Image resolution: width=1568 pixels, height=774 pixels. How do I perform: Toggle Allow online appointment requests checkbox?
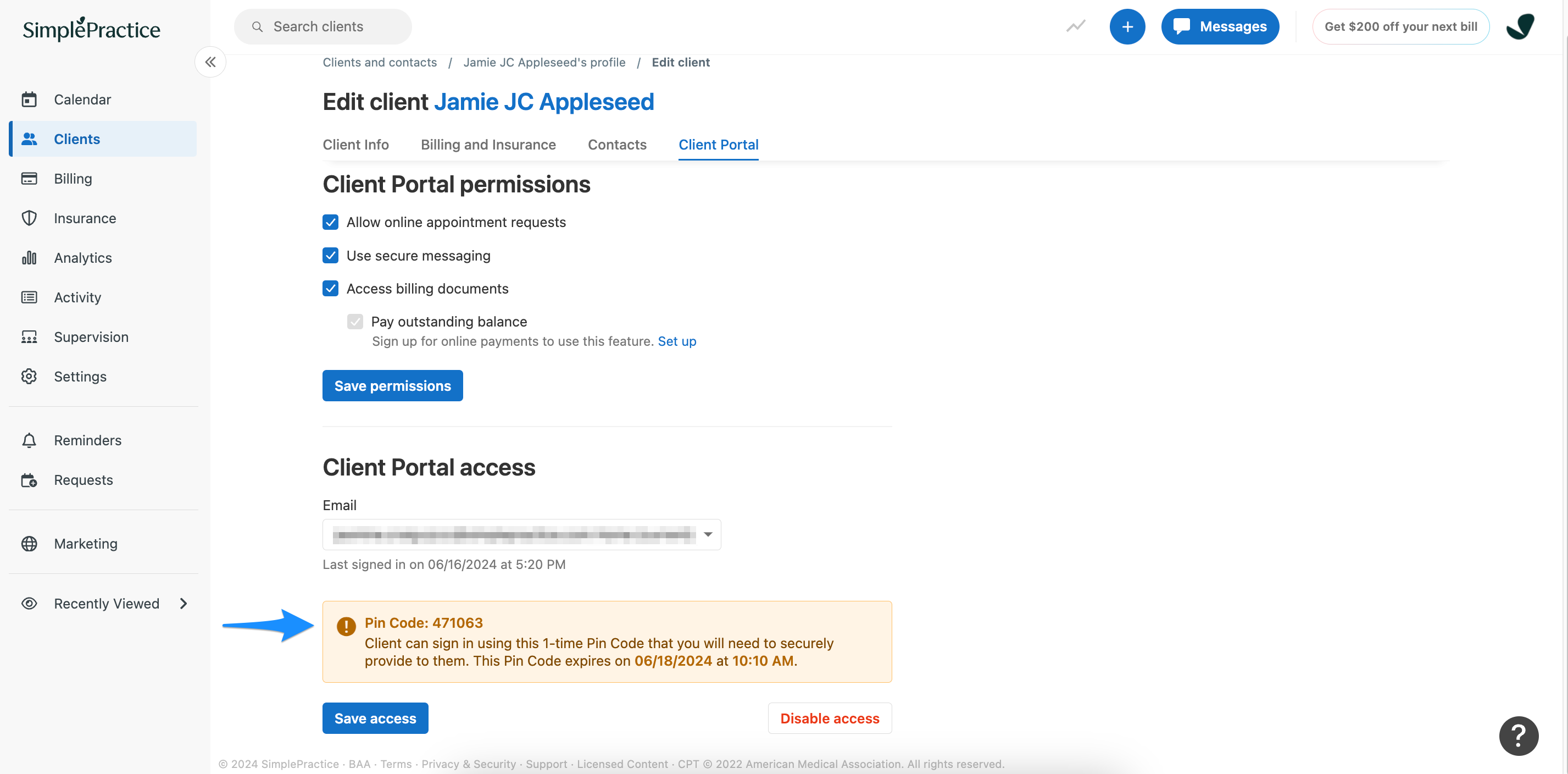331,222
